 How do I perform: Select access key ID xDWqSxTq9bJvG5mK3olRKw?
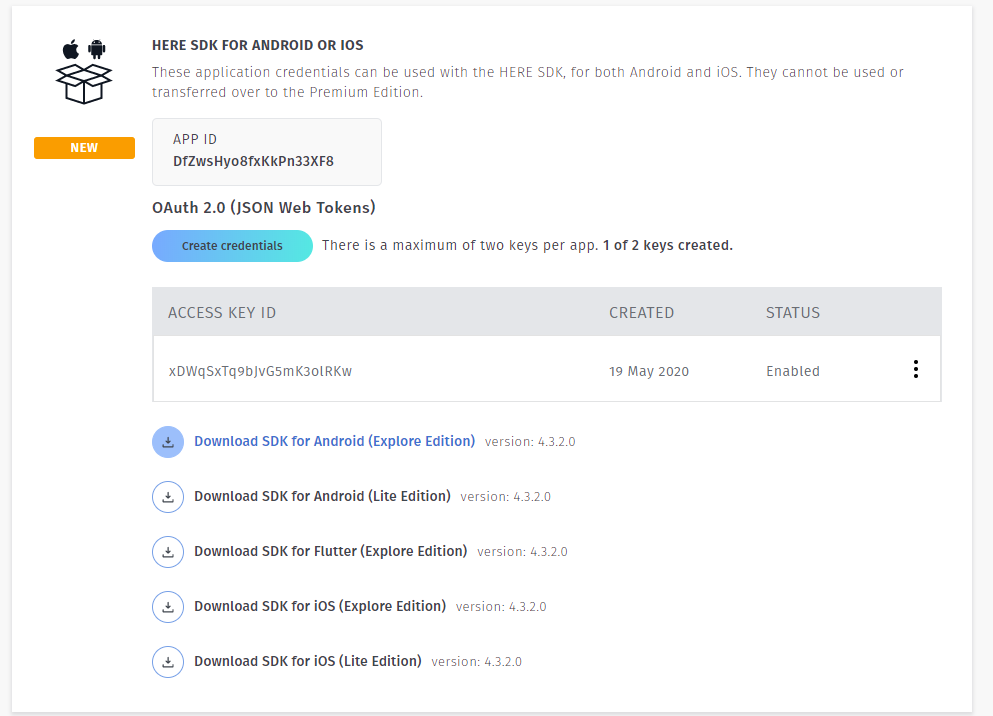[260, 372]
